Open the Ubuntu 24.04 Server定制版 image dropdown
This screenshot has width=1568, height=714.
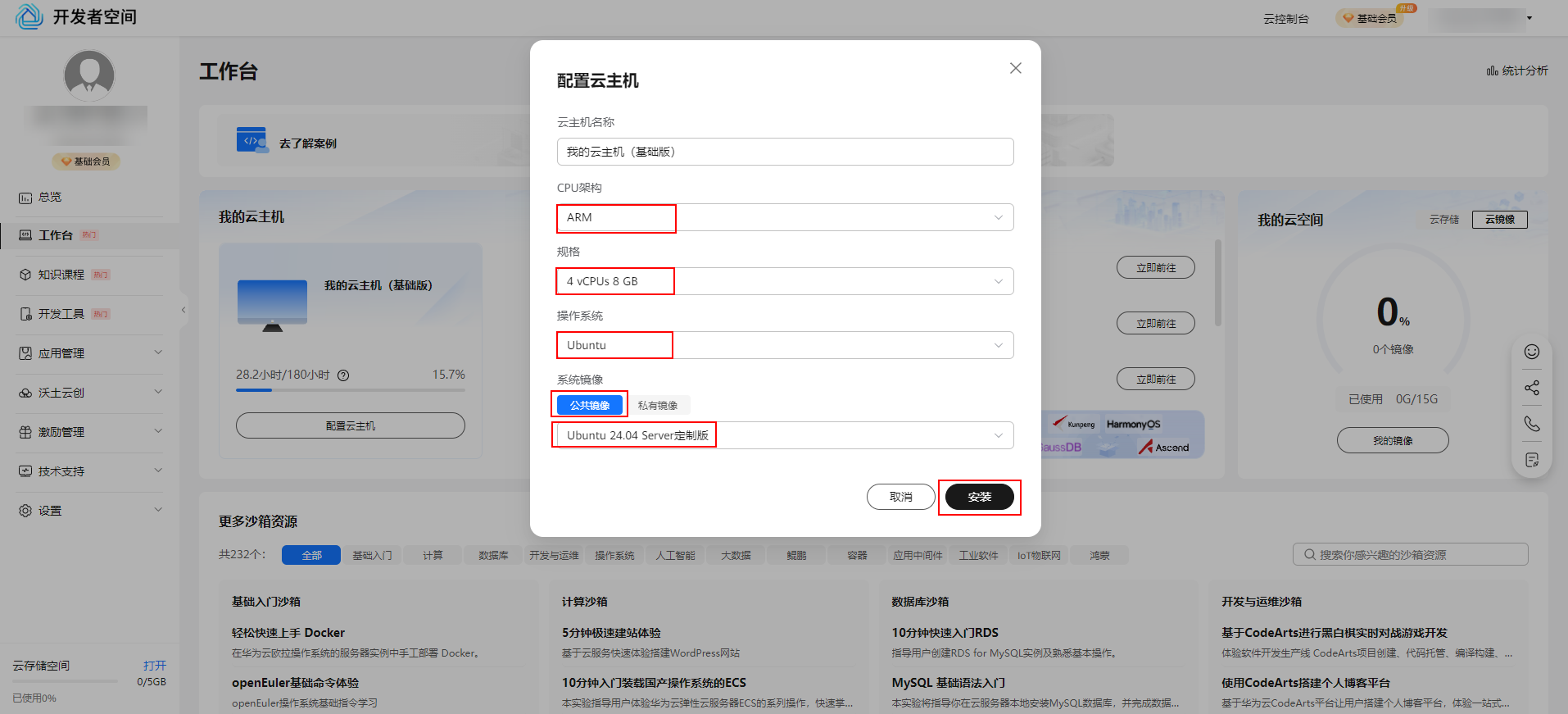click(x=786, y=435)
